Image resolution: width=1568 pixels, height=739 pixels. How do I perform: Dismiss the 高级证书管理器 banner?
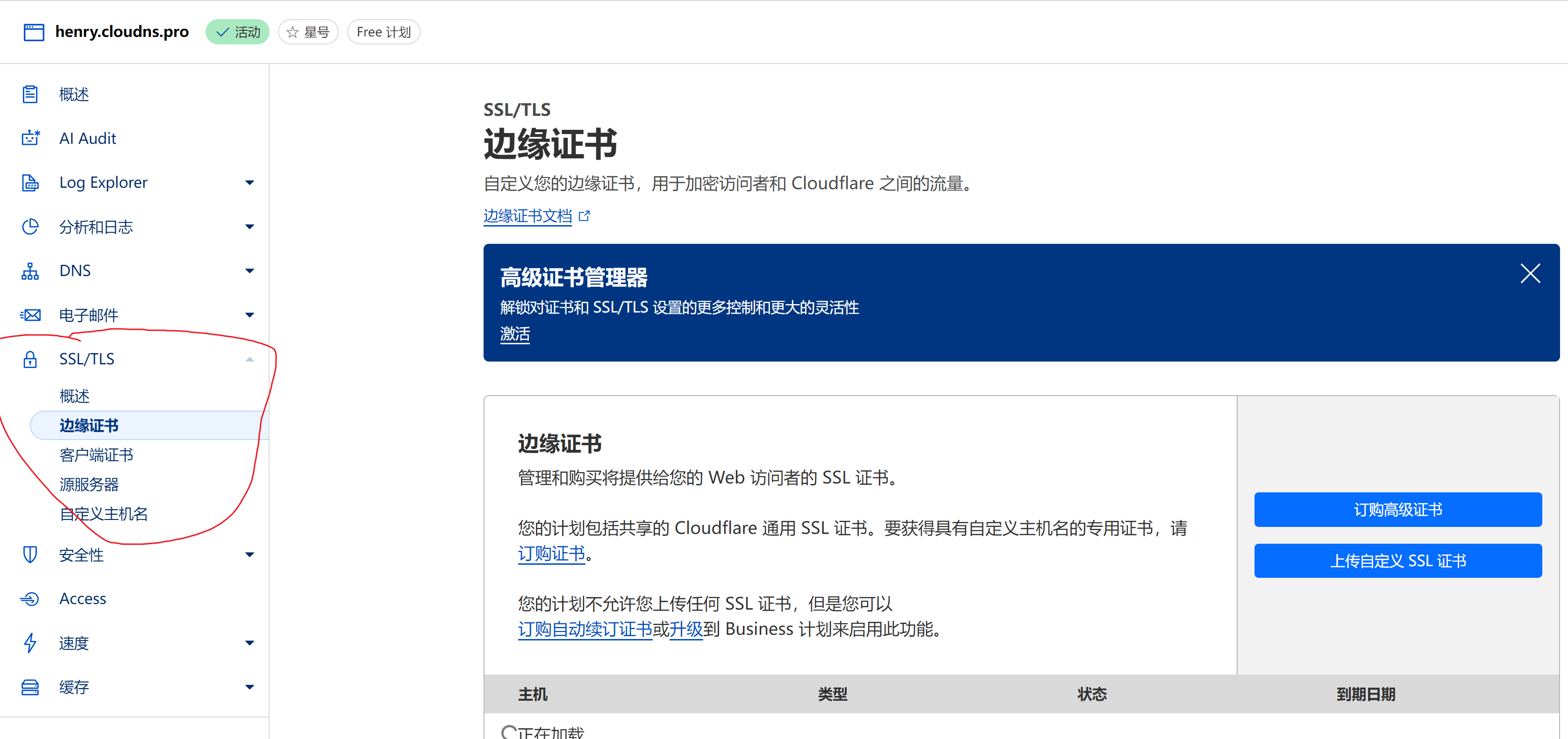pyautogui.click(x=1530, y=273)
